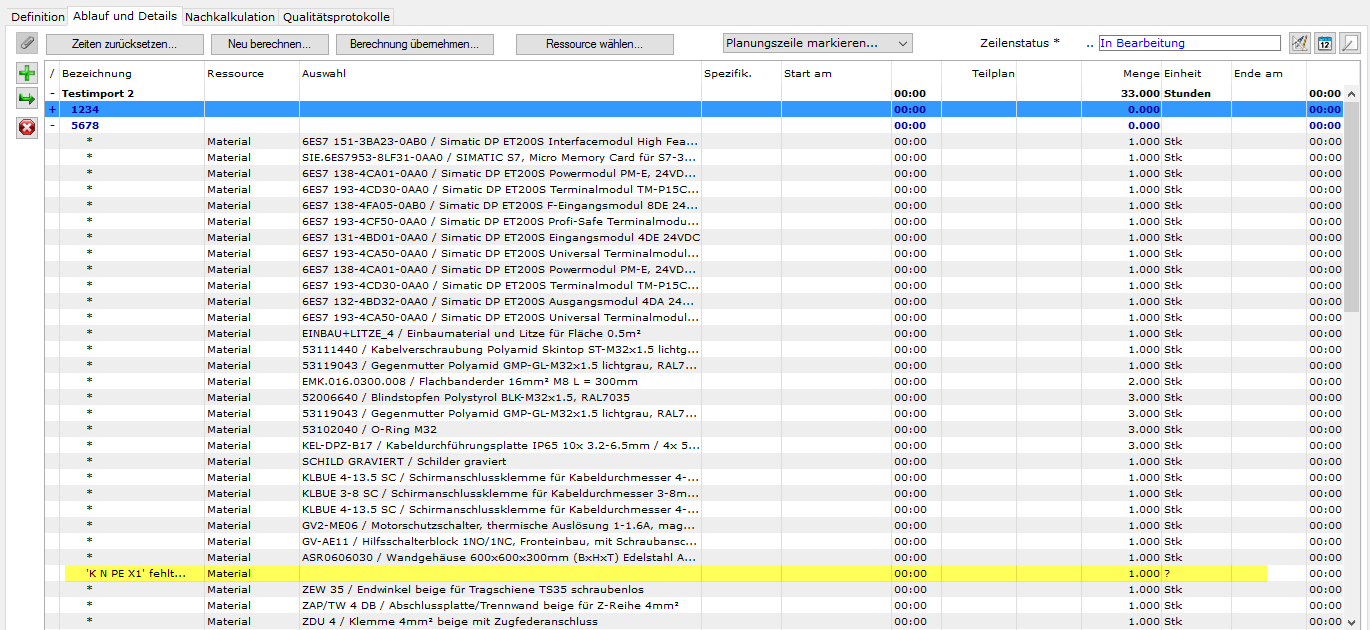Click the paperclip attachment icon

pyautogui.click(x=27, y=44)
